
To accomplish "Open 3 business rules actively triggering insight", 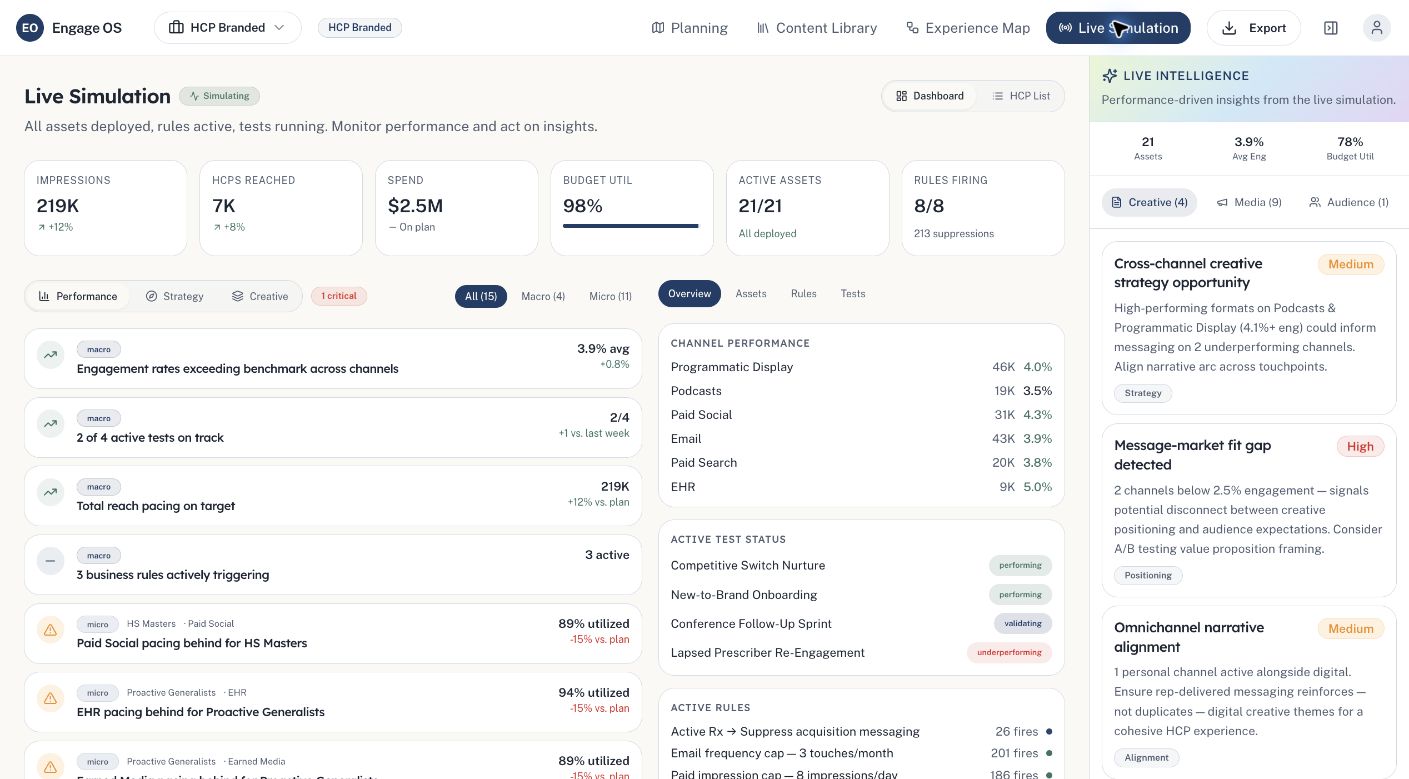I will pyautogui.click(x=333, y=565).
